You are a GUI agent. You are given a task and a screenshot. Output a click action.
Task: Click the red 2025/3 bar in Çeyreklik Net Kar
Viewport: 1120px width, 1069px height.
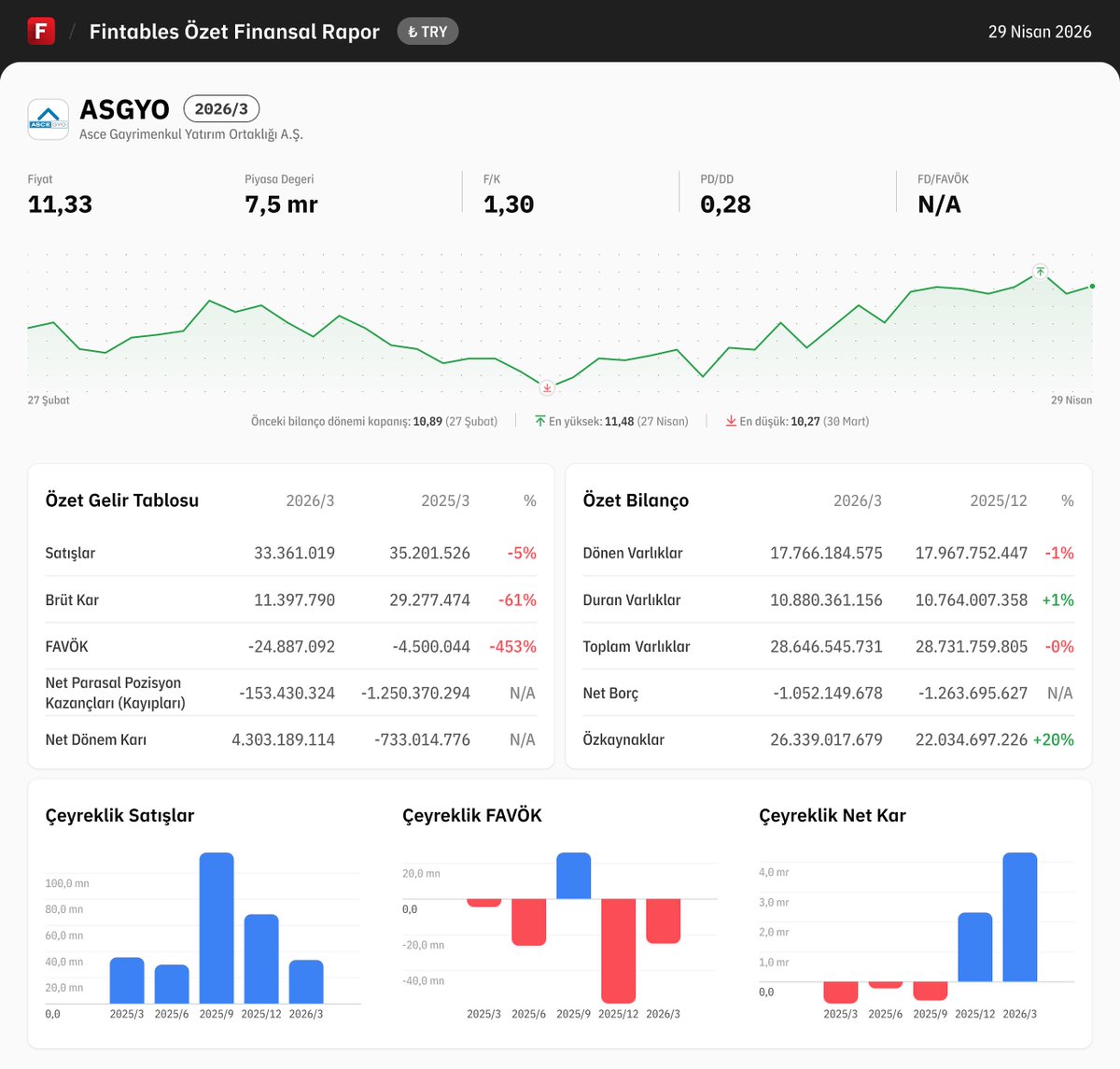841,992
